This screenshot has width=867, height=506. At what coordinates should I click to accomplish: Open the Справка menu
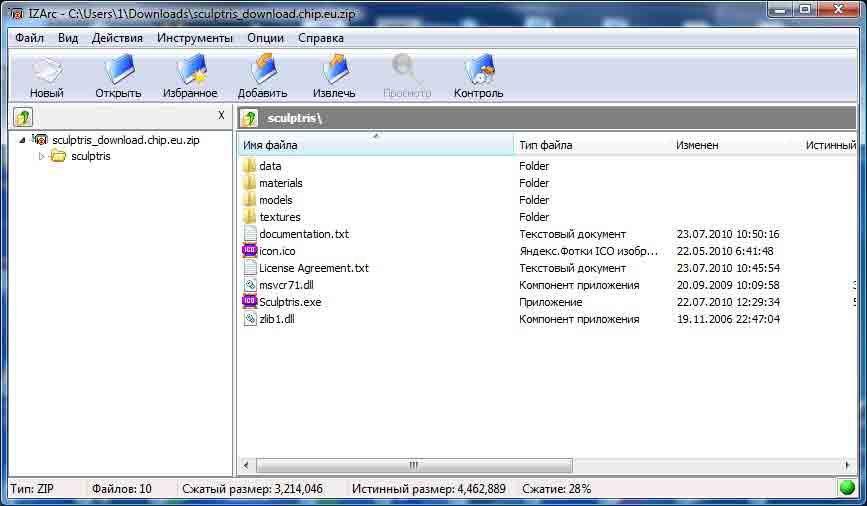click(321, 38)
